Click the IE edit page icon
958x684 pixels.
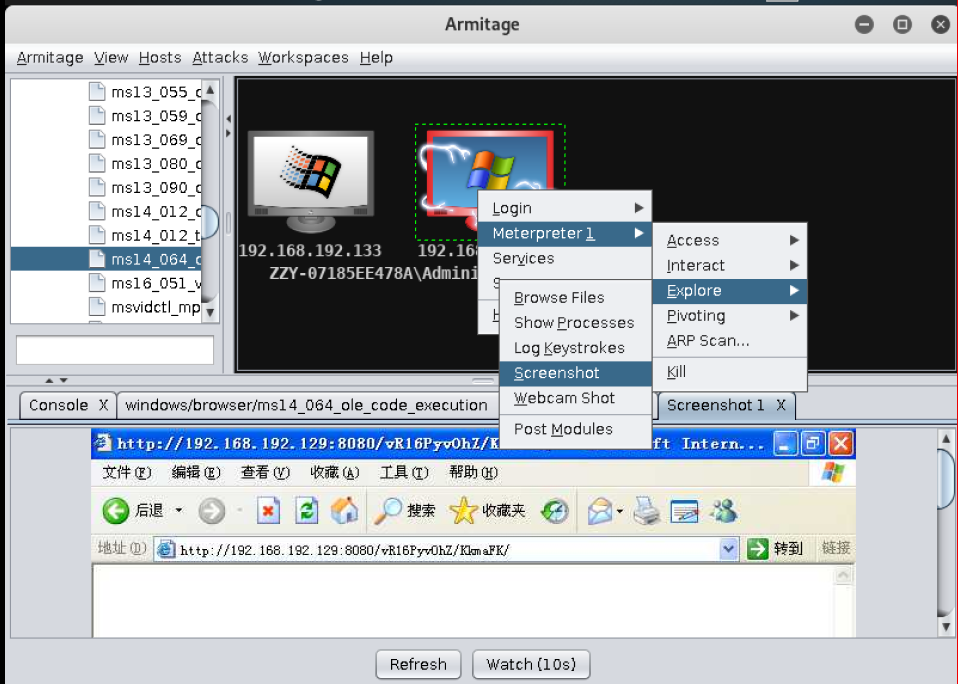point(684,511)
